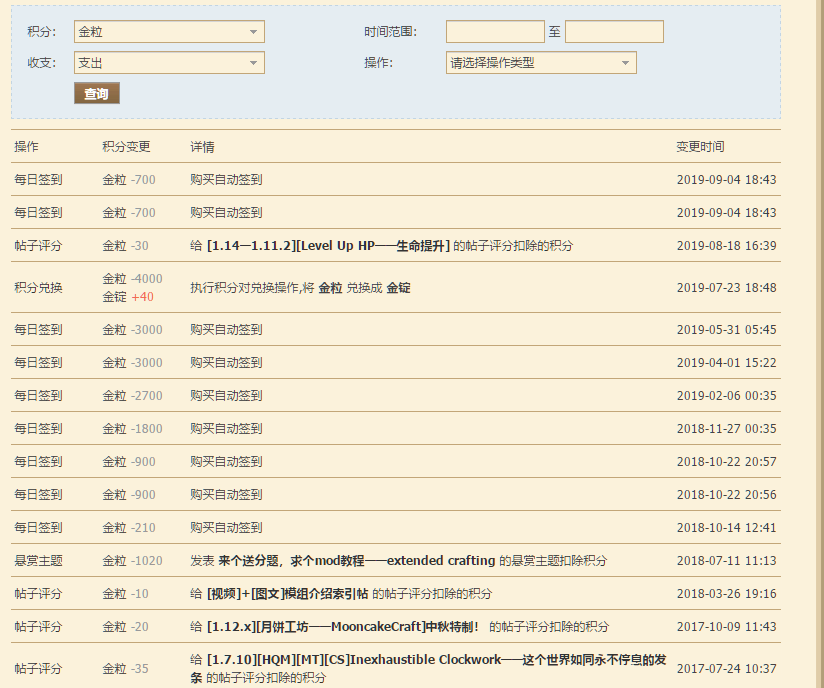Open the 积分 dropdown showing 金粒
Image resolution: width=824 pixels, height=688 pixels.
click(x=169, y=32)
